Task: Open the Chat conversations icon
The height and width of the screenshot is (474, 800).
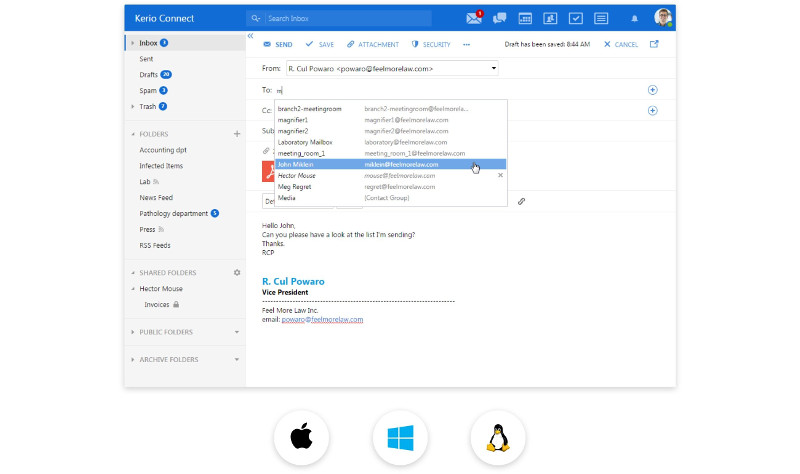Action: click(499, 18)
